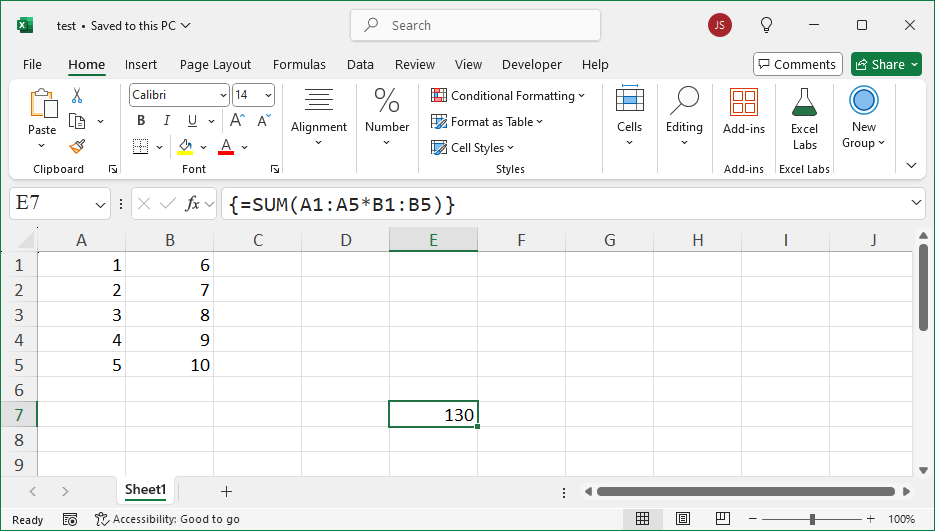Click the Format Painter brush icon
Viewport: 935px width, 531px height.
pos(77,146)
